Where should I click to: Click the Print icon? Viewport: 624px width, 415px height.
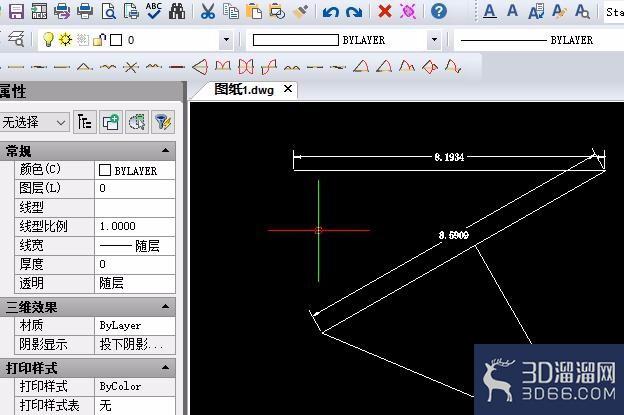coord(85,11)
